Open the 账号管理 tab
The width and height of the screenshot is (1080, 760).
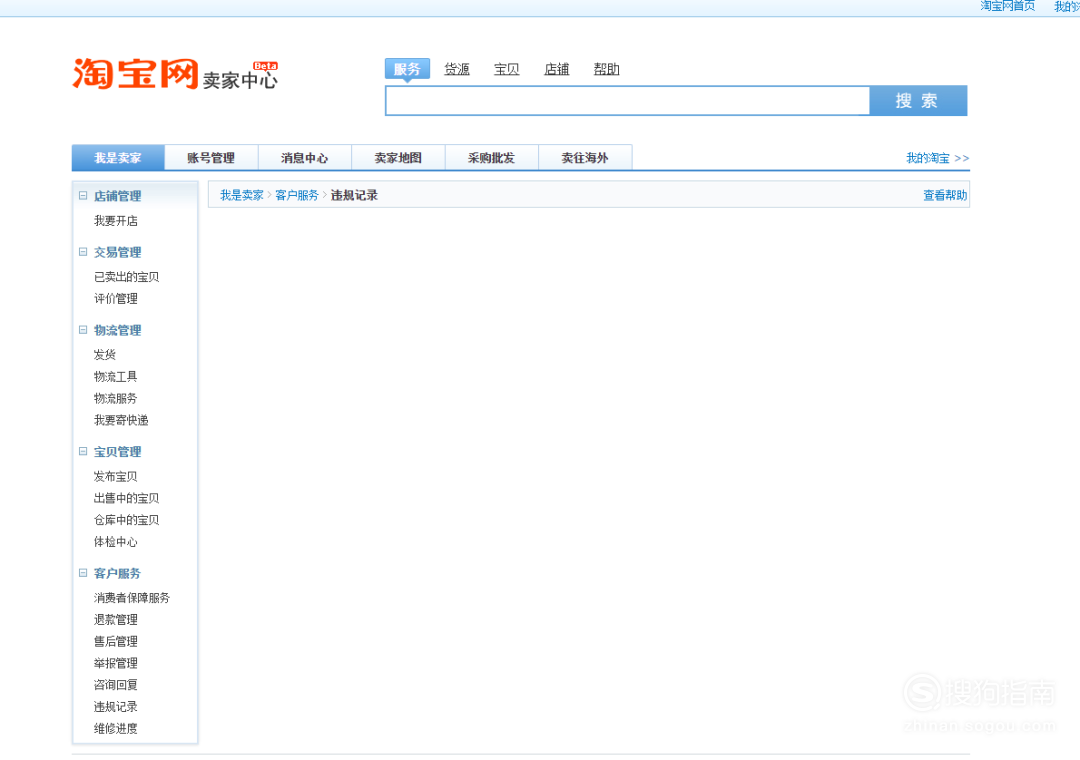[211, 158]
